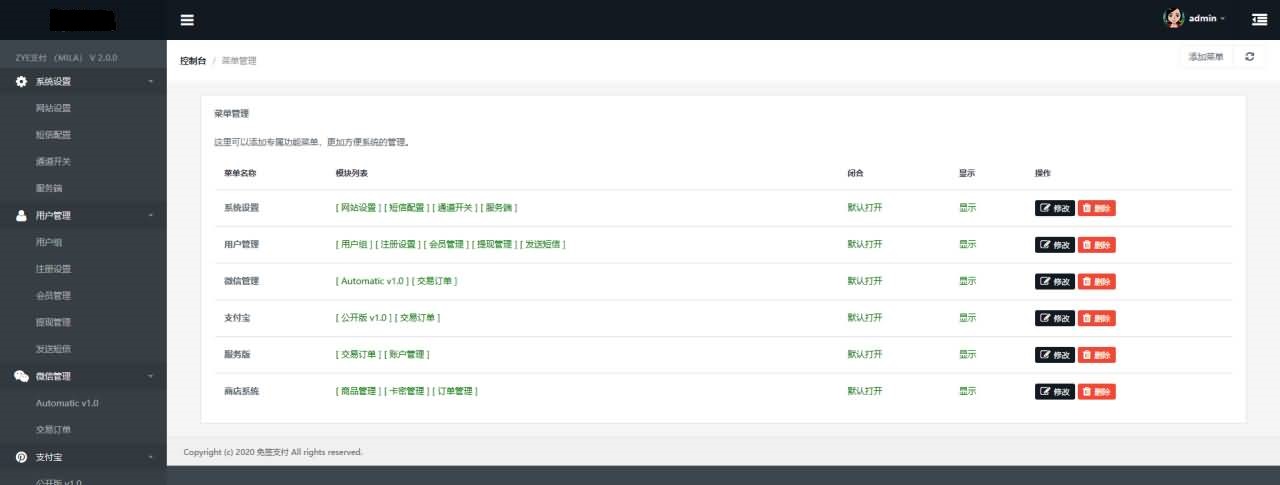Click 修改 for the 系统设置 row

(1054, 208)
